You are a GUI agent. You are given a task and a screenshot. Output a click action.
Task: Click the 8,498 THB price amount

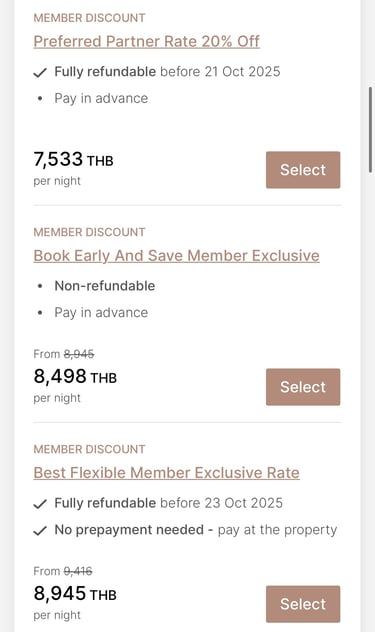75,376
